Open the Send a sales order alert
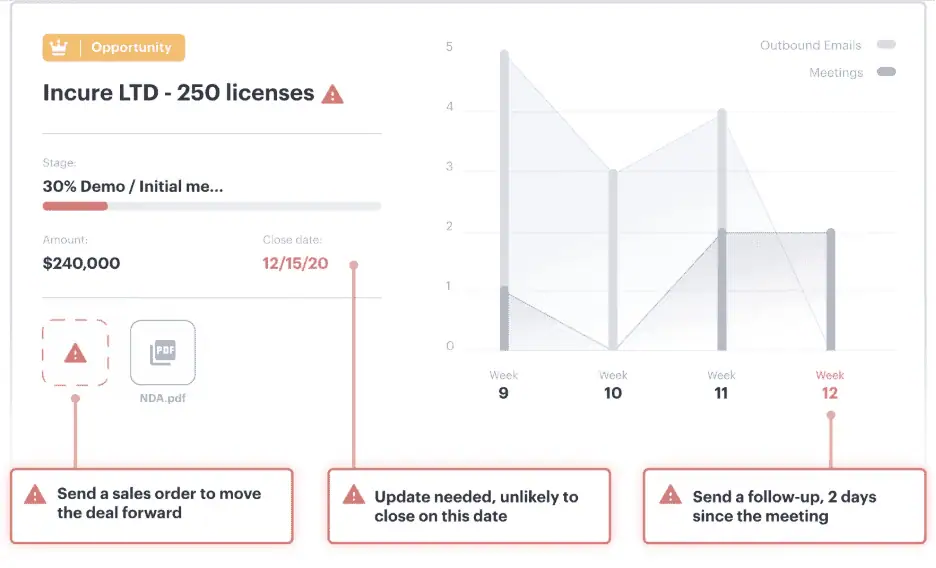The width and height of the screenshot is (936, 568). [152, 506]
